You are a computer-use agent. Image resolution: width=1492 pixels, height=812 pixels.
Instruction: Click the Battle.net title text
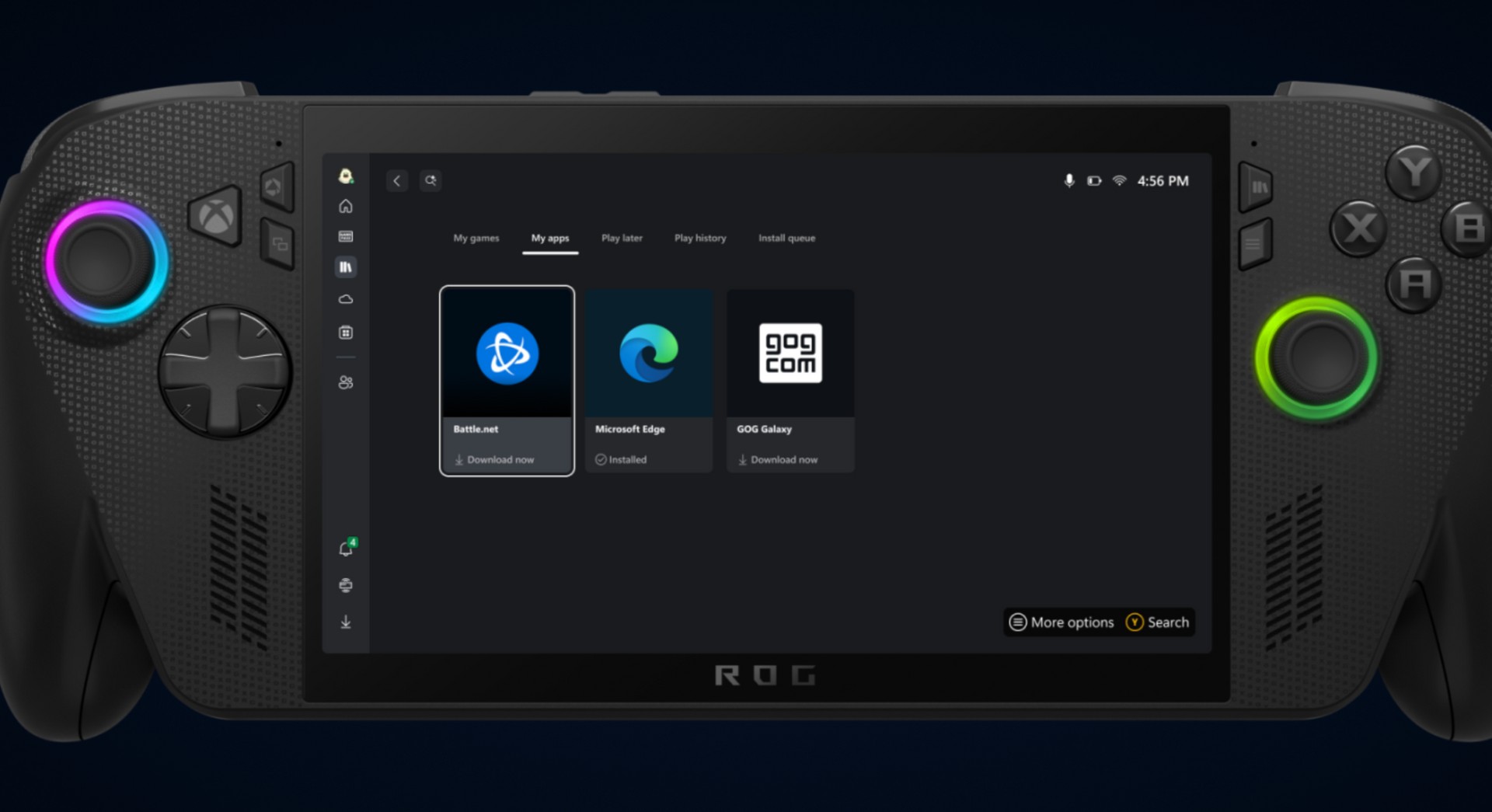point(476,429)
